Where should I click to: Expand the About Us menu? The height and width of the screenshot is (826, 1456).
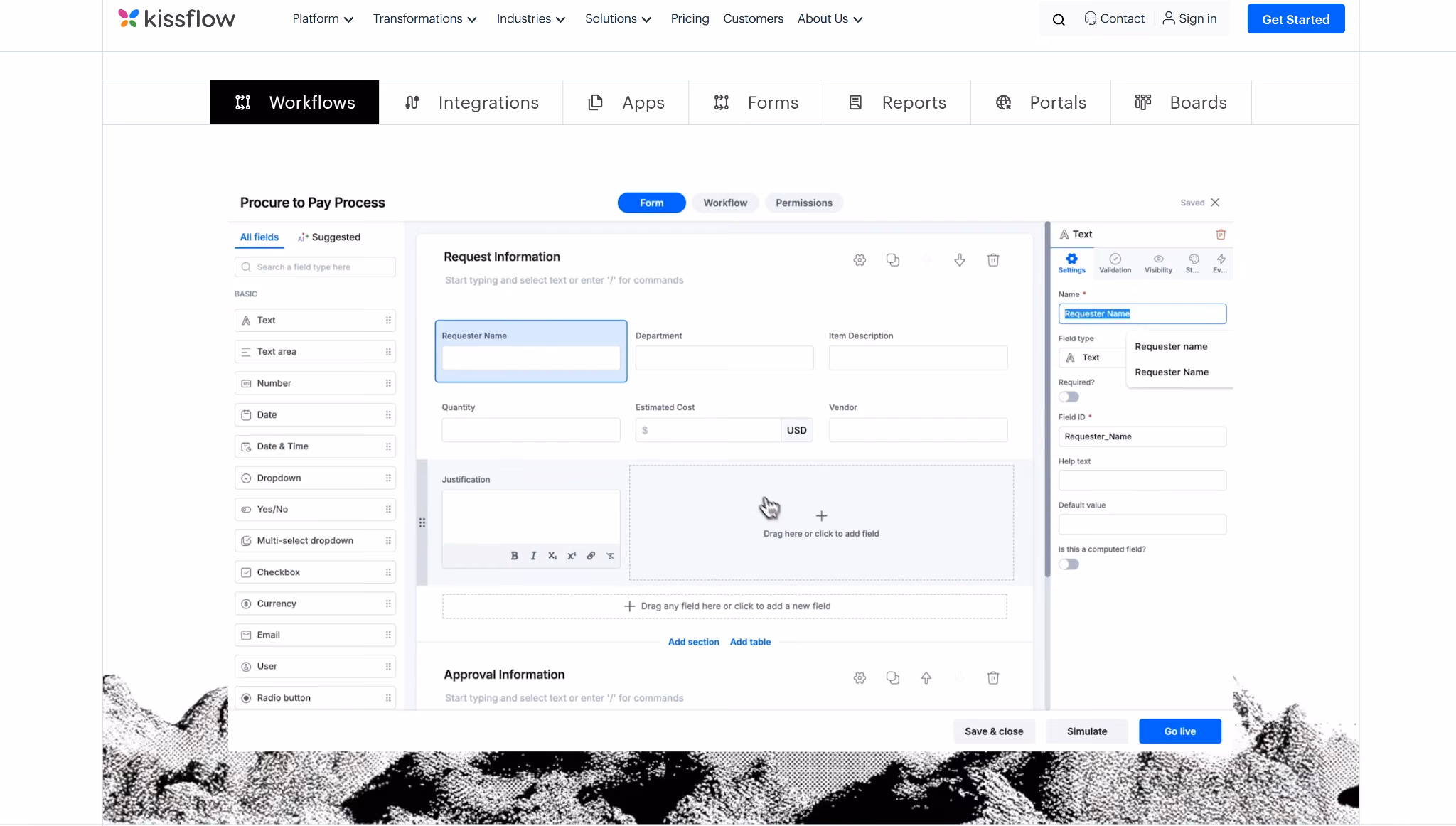(830, 19)
